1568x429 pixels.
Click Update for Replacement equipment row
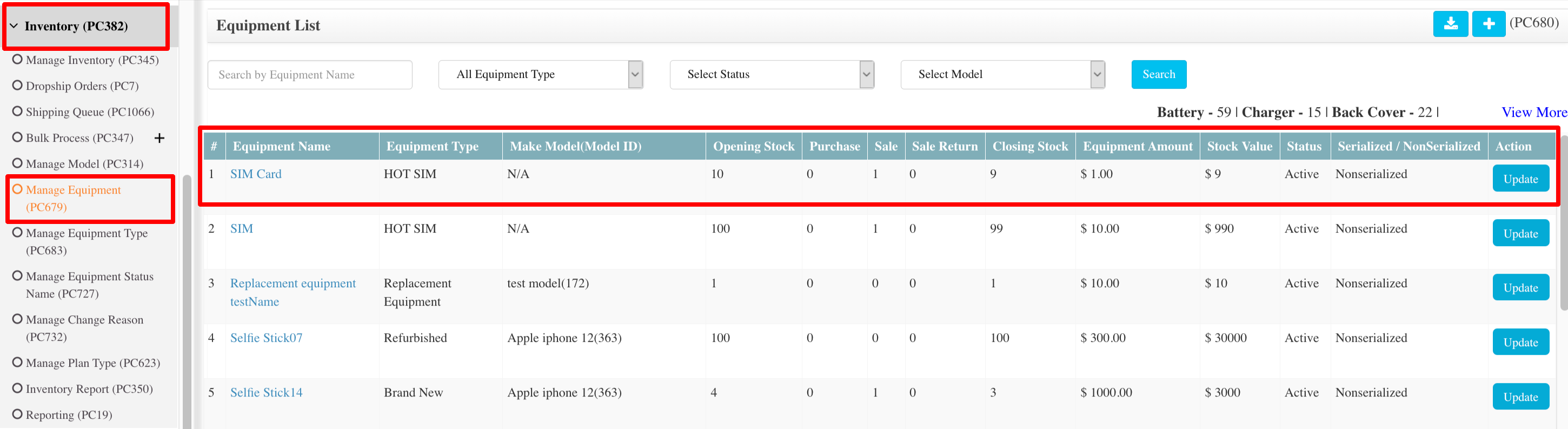[1520, 288]
